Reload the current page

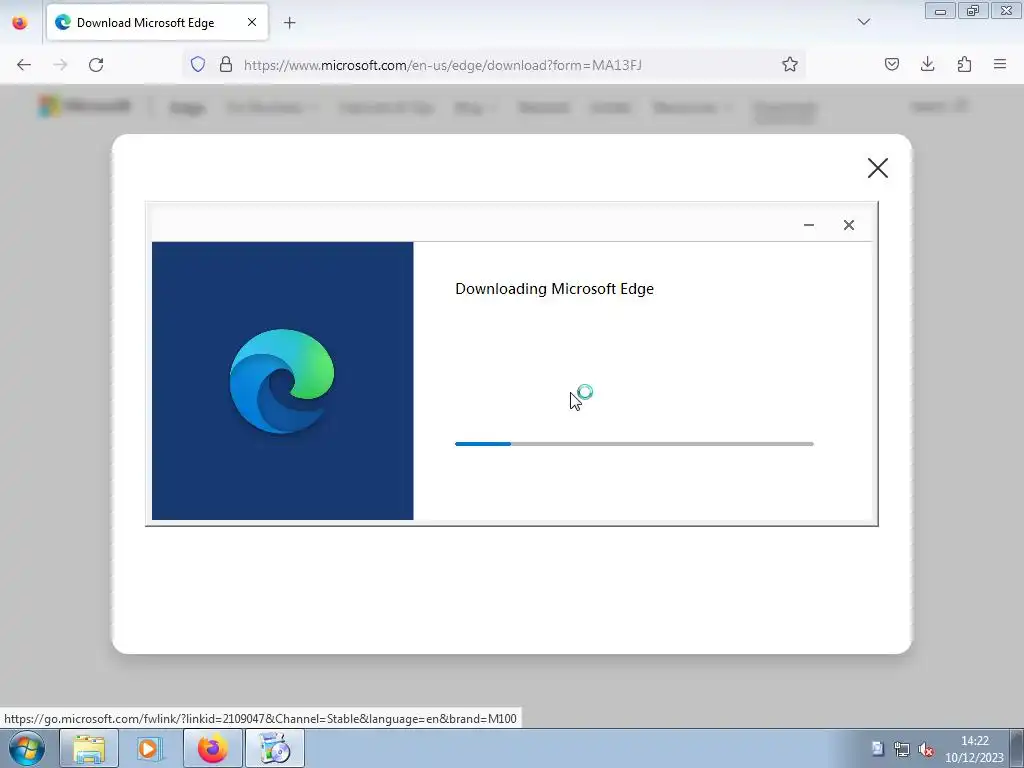click(x=96, y=65)
